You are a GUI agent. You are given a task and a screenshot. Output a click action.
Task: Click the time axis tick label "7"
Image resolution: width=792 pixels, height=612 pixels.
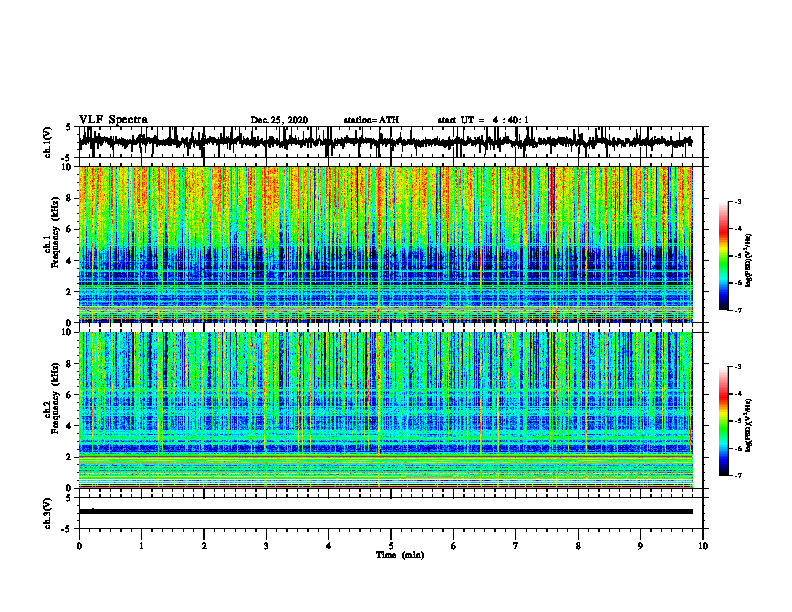[516, 546]
